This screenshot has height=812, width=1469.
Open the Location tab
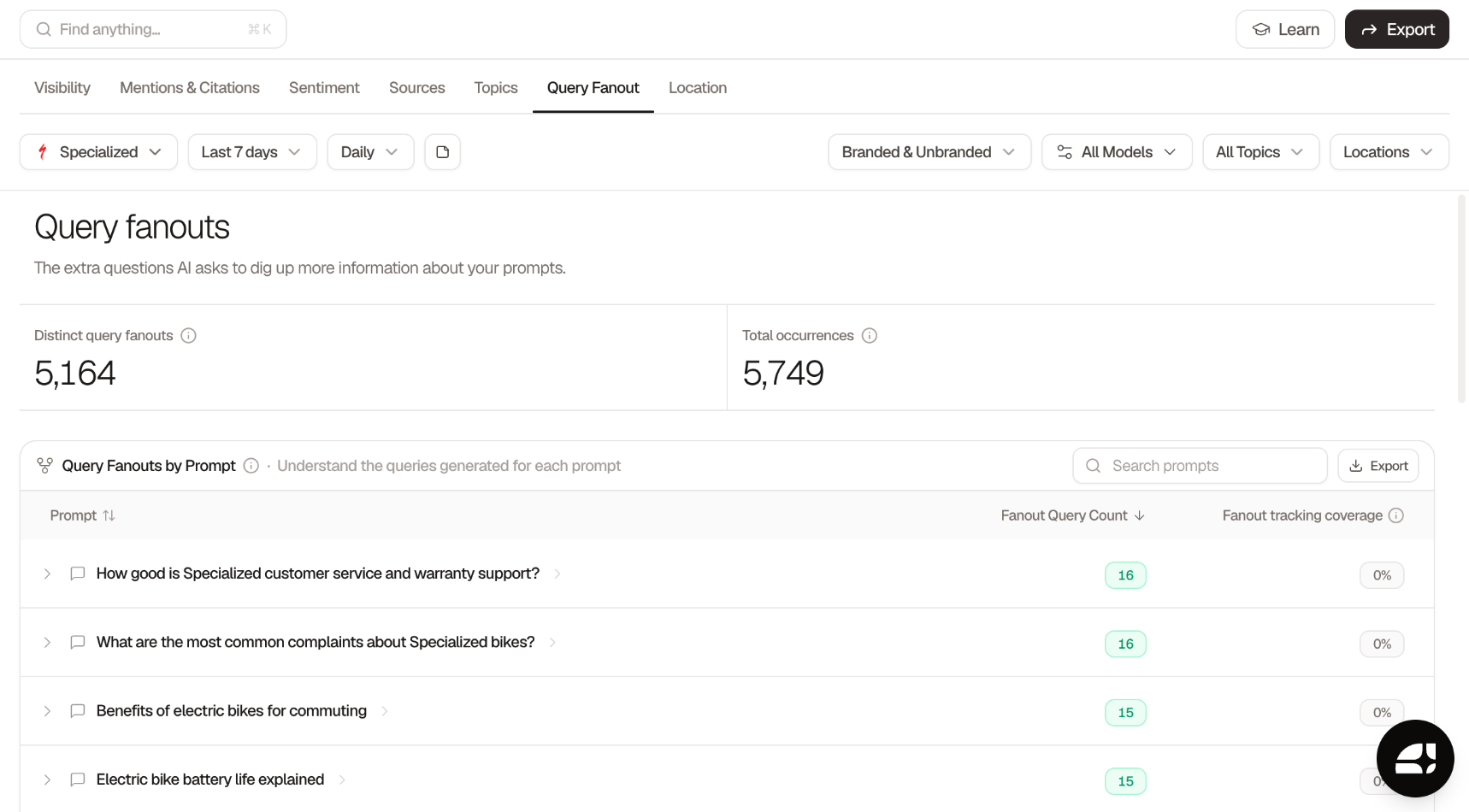pyautogui.click(x=698, y=88)
